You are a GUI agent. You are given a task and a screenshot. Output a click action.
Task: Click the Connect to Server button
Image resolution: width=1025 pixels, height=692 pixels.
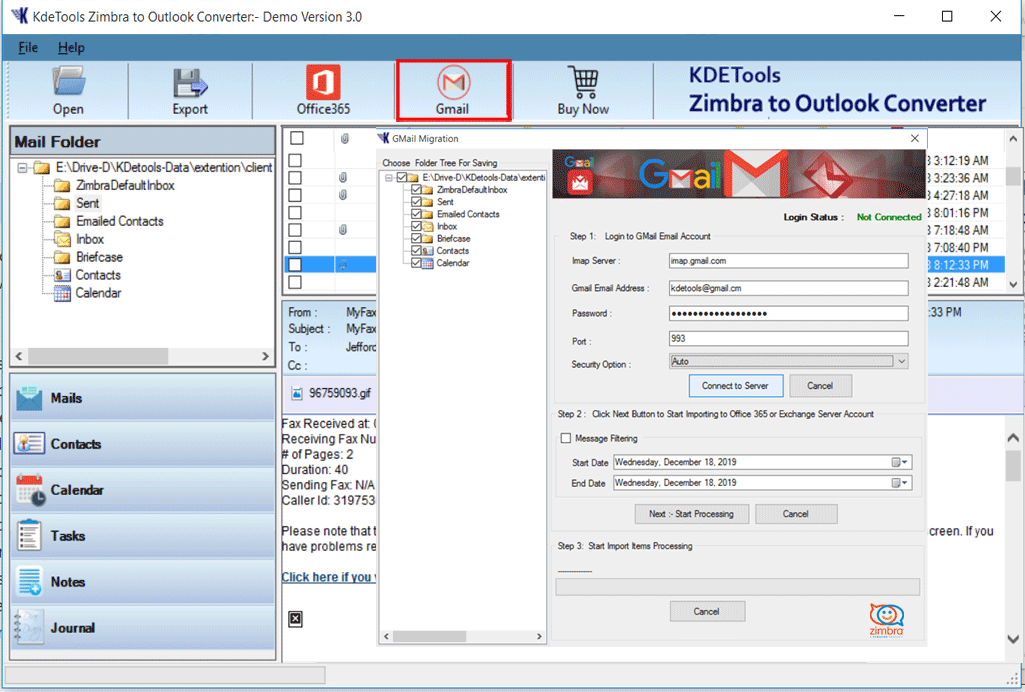coord(735,386)
